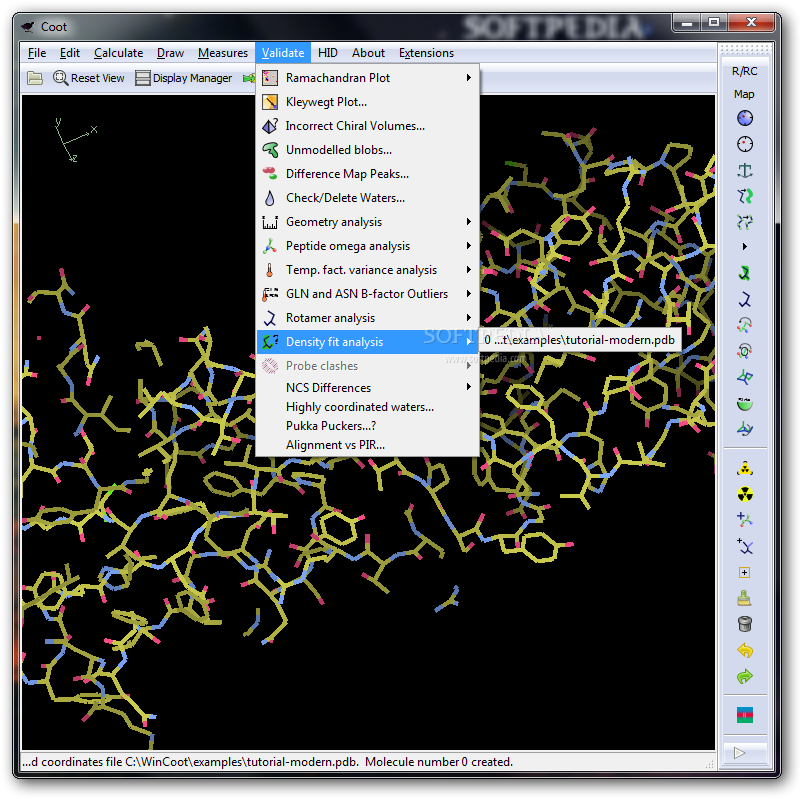802x799 pixels.
Task: Click the Unmodelled blobs green icon
Action: pos(270,150)
